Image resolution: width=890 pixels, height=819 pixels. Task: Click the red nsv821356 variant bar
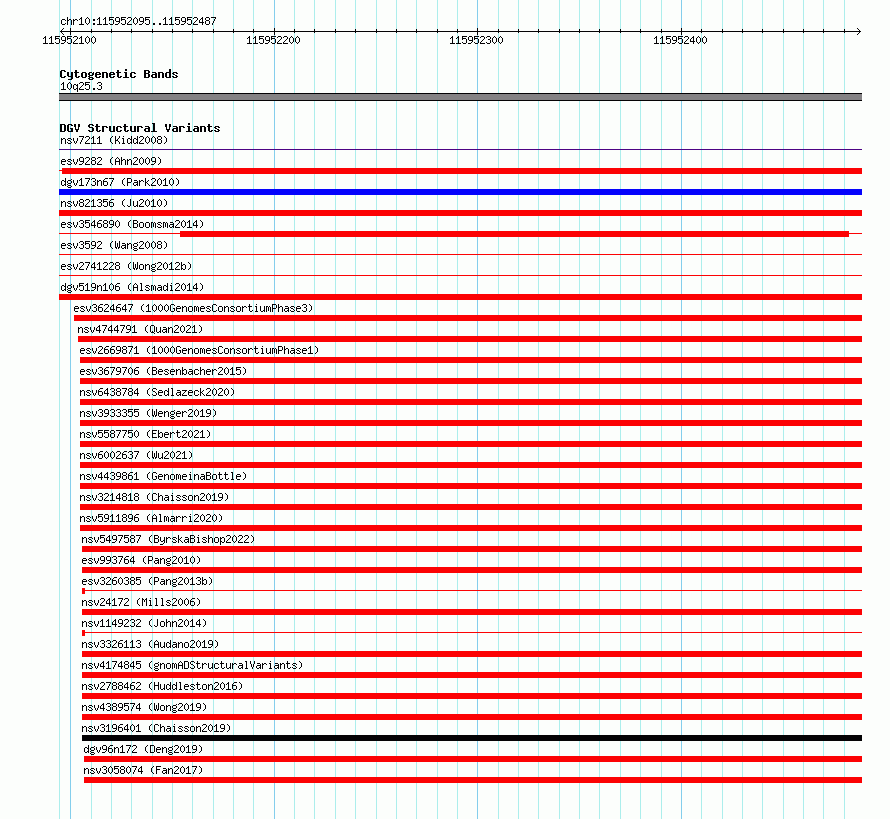coord(460,213)
